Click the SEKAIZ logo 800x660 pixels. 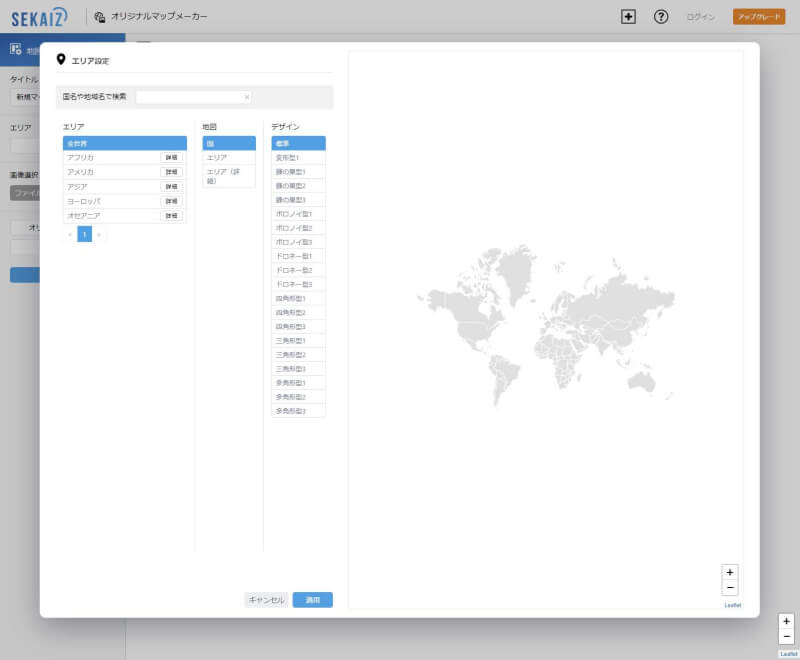pyautogui.click(x=40, y=17)
